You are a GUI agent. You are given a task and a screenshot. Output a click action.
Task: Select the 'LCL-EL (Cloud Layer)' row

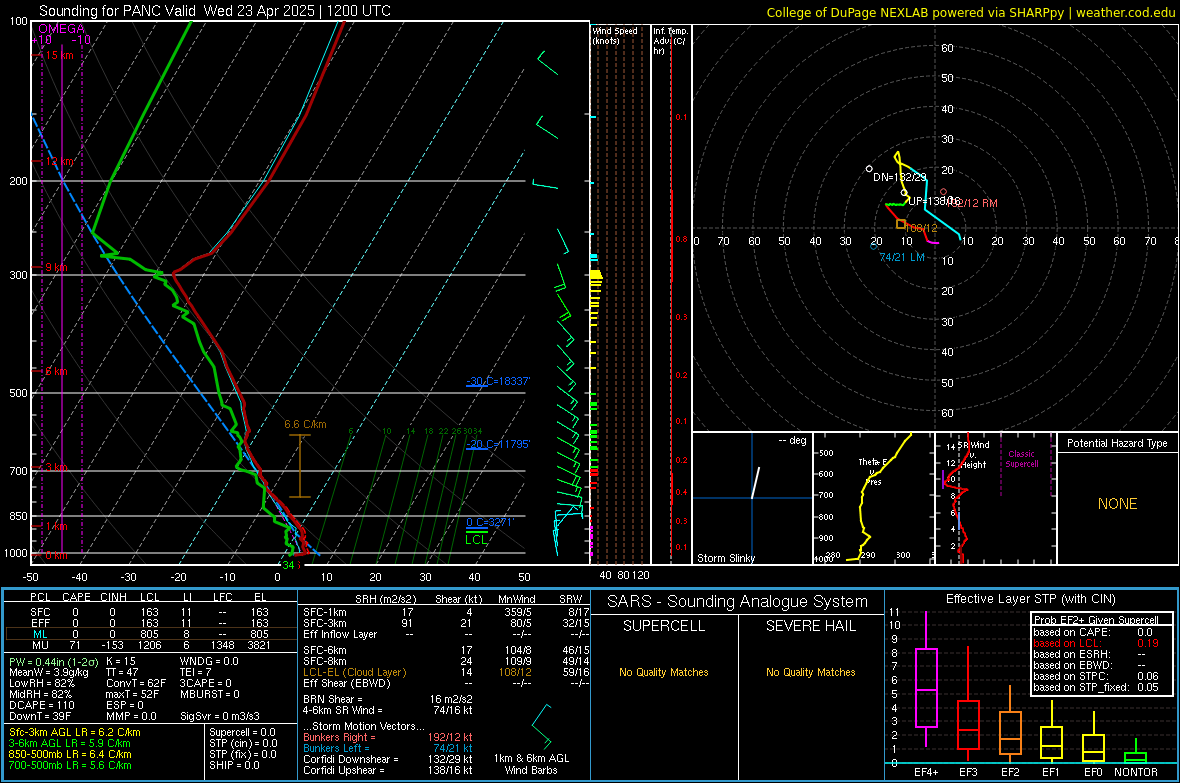click(x=446, y=672)
